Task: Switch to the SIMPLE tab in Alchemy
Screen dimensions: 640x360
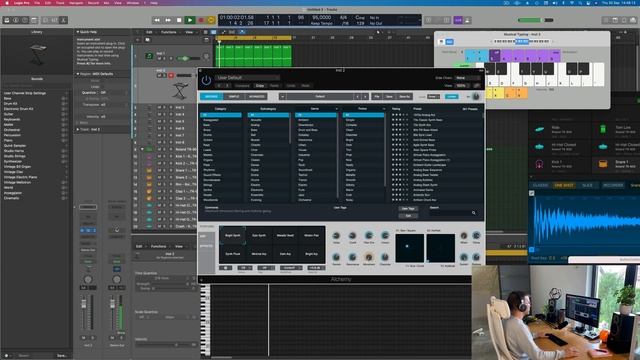Action: (234, 96)
